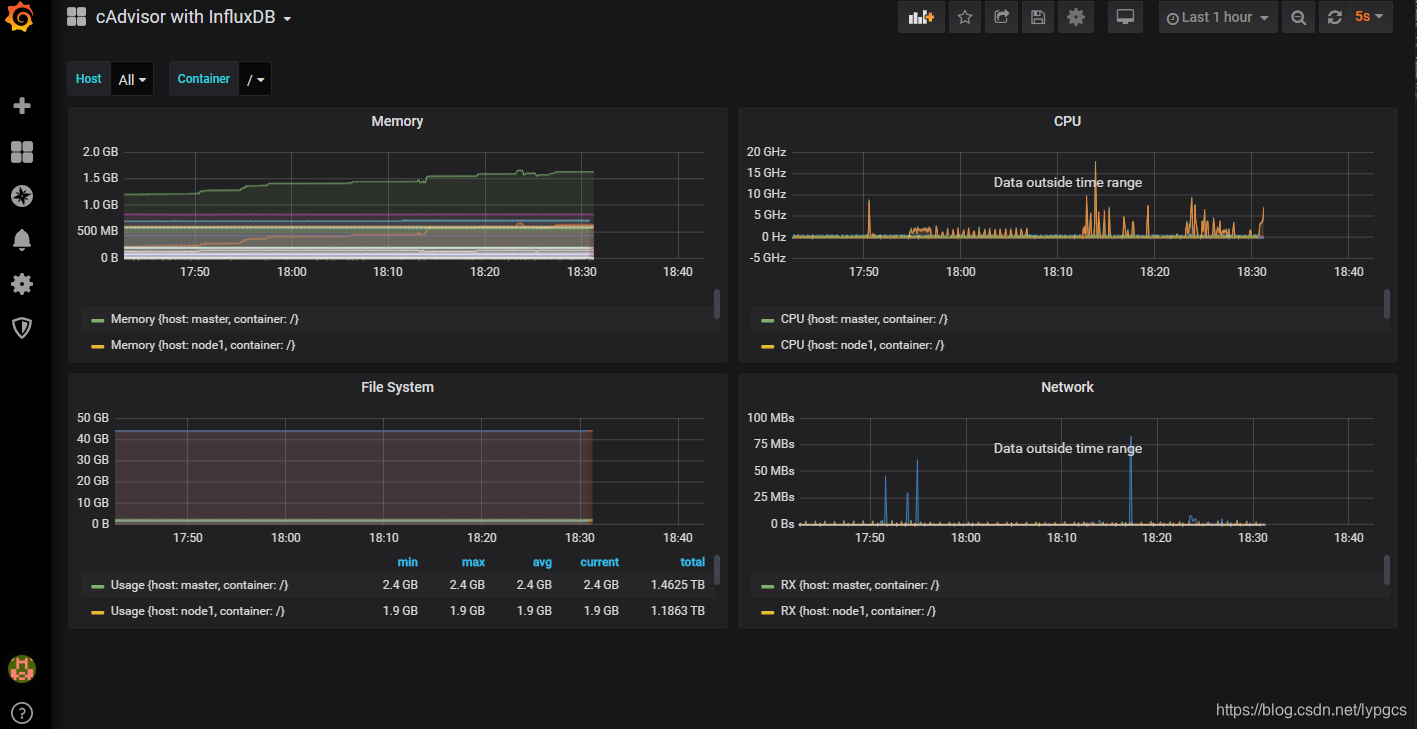Click the 1.4625 TB total value
The height and width of the screenshot is (729, 1417).
(x=678, y=585)
